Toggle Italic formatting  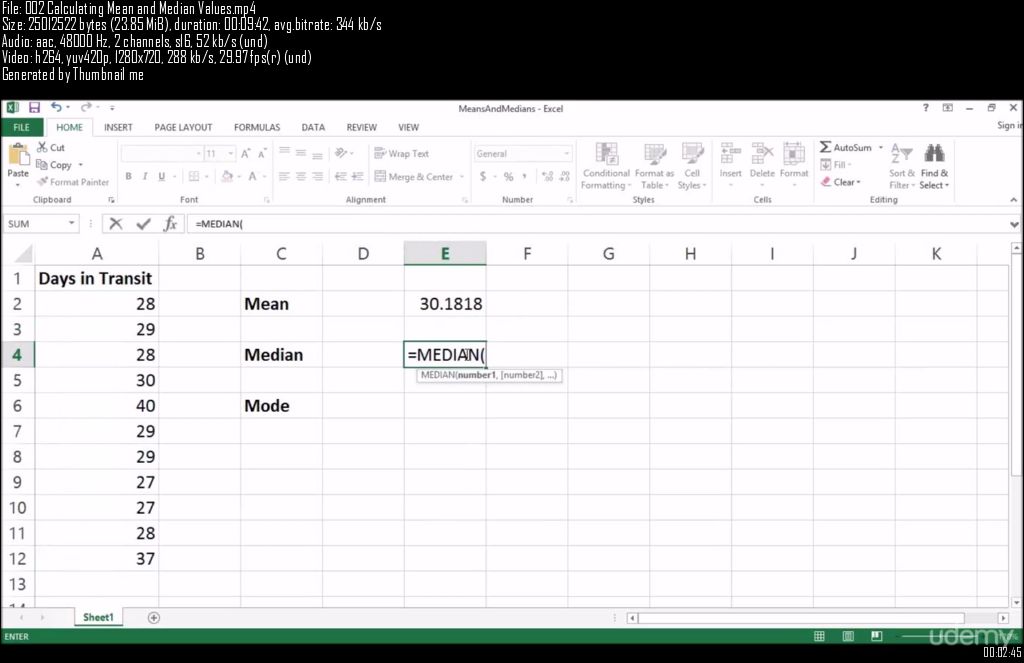click(144, 176)
